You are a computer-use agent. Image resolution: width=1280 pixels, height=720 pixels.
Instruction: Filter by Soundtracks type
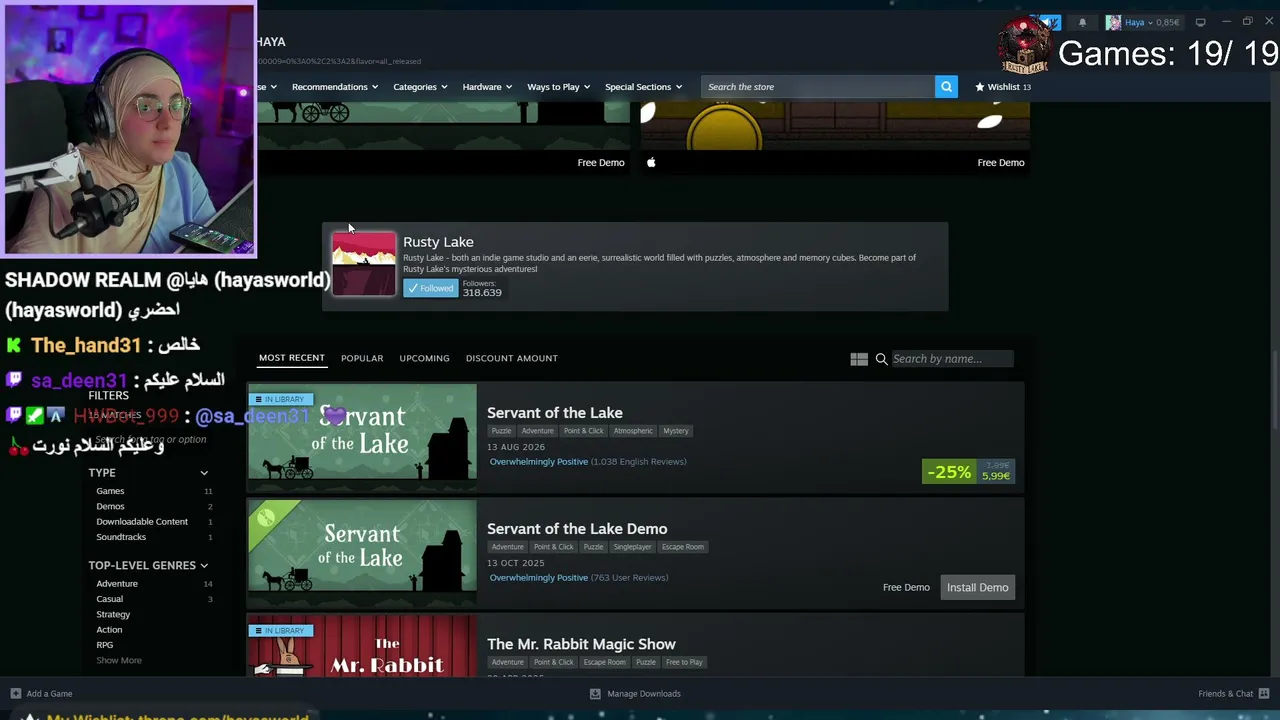pos(121,537)
